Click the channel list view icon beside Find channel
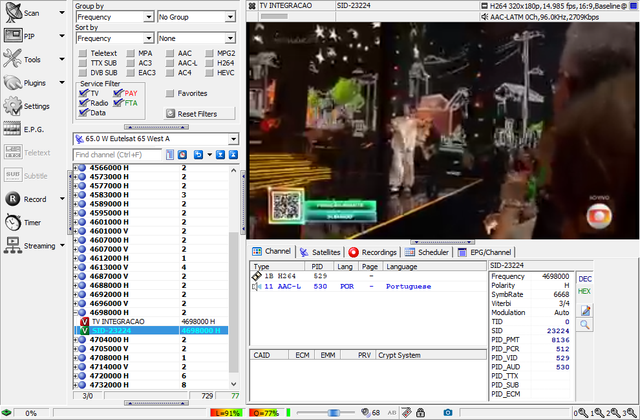Viewport: 640px width, 420px height. point(170,155)
